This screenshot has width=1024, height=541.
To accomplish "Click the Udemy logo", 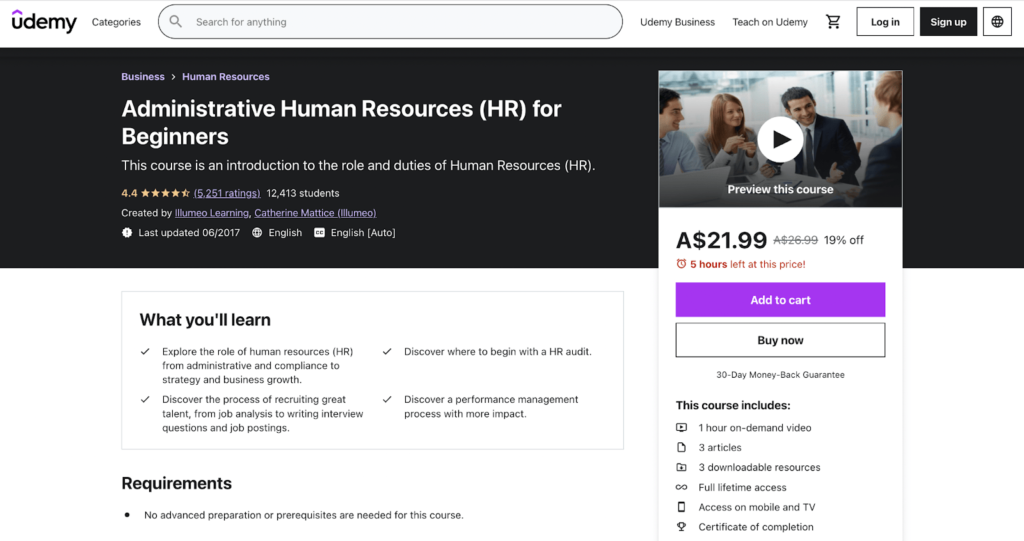I will (44, 21).
